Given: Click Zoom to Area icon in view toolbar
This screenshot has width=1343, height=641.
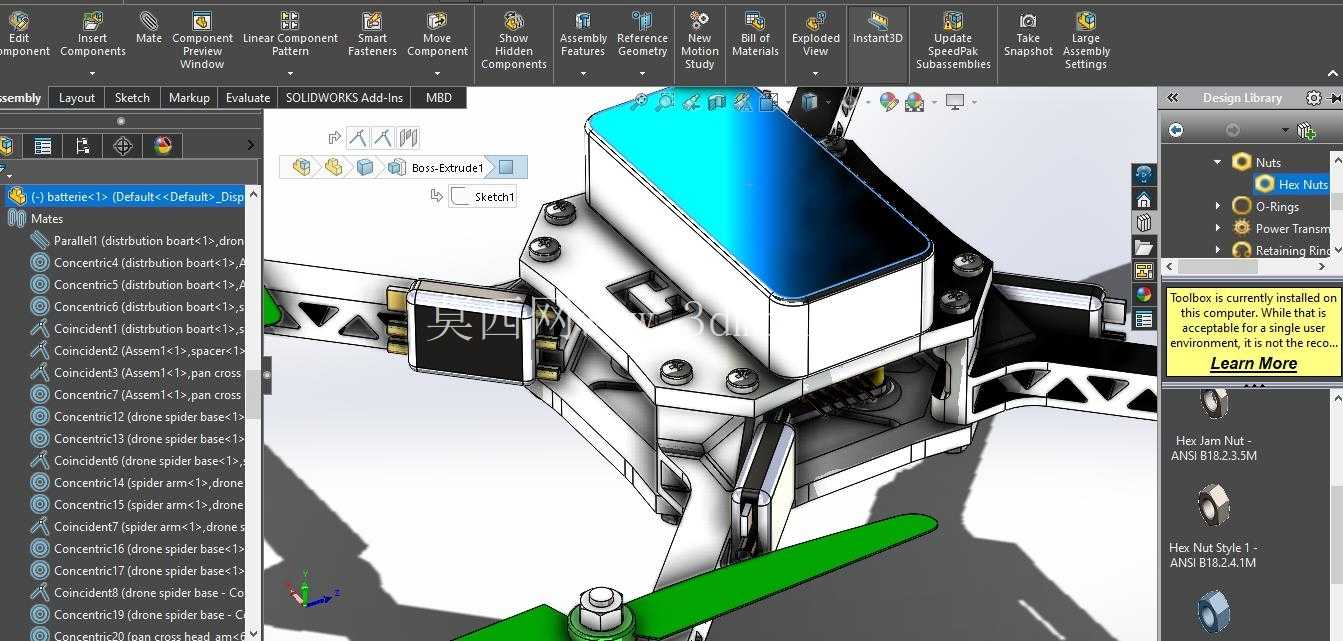Looking at the screenshot, I should tap(666, 101).
